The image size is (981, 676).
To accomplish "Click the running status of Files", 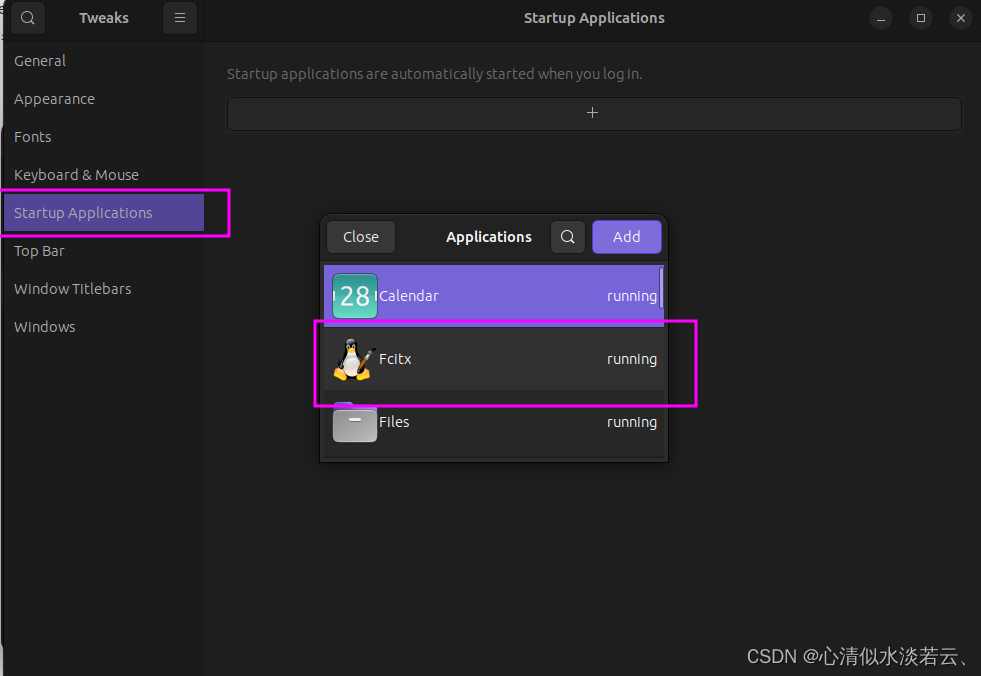I will (x=632, y=422).
